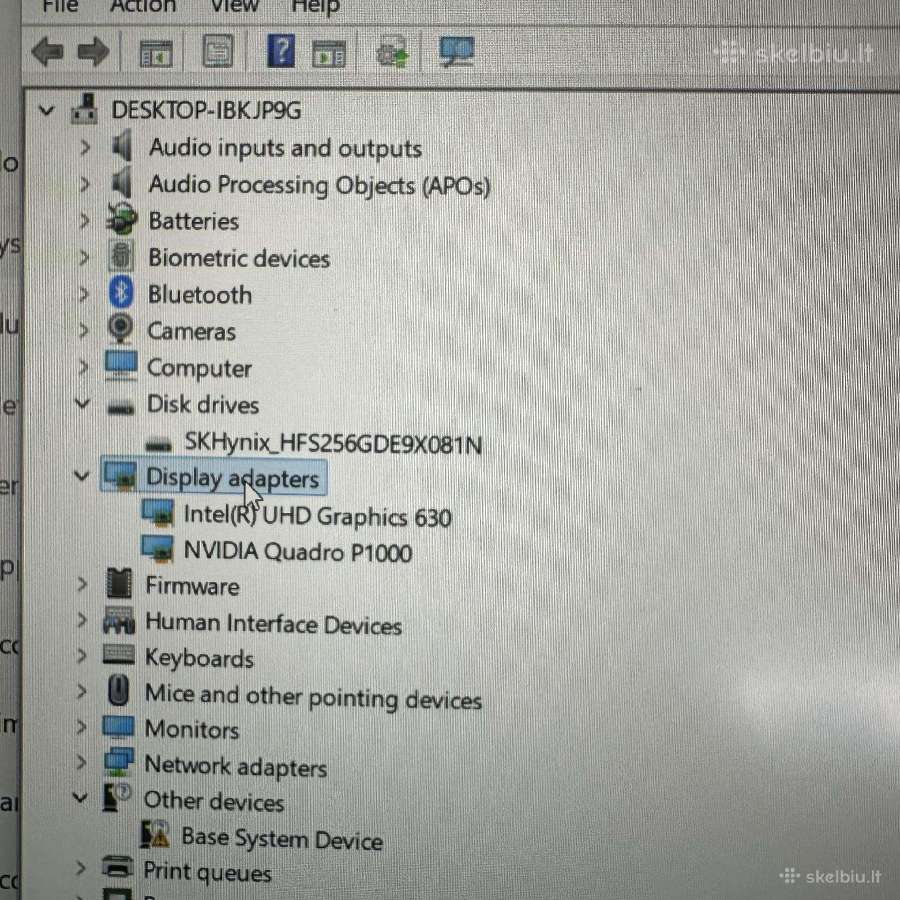Select the DESKTOP-IBKJP9G label

(206, 110)
